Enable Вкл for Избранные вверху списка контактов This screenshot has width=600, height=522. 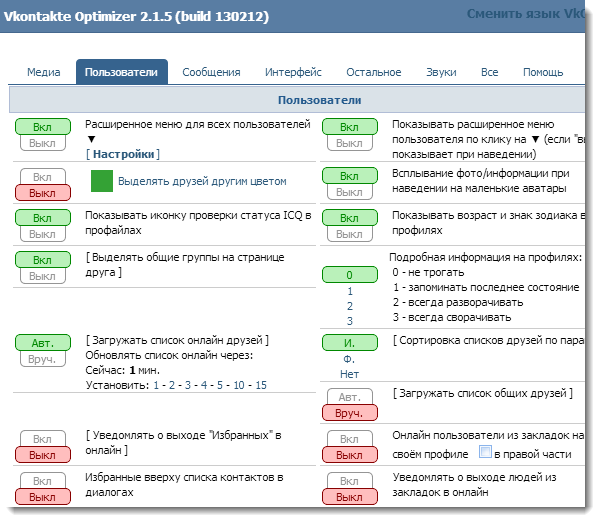click(x=43, y=481)
